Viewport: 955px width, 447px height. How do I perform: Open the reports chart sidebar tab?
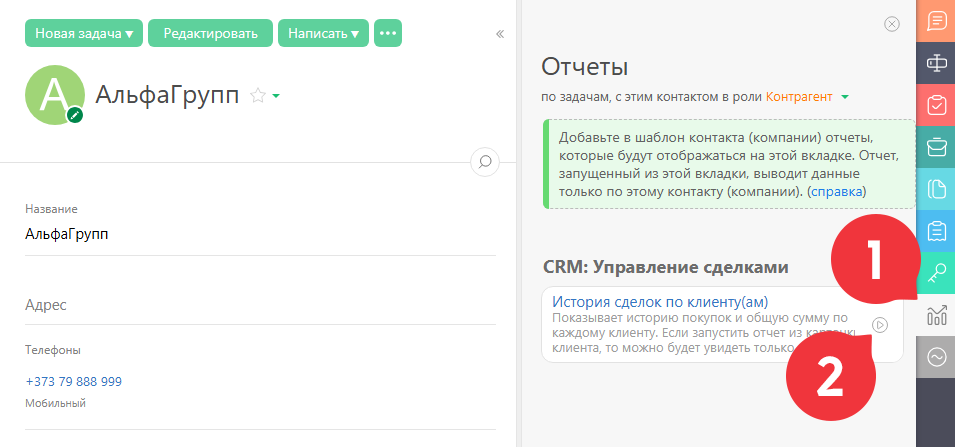click(x=936, y=315)
